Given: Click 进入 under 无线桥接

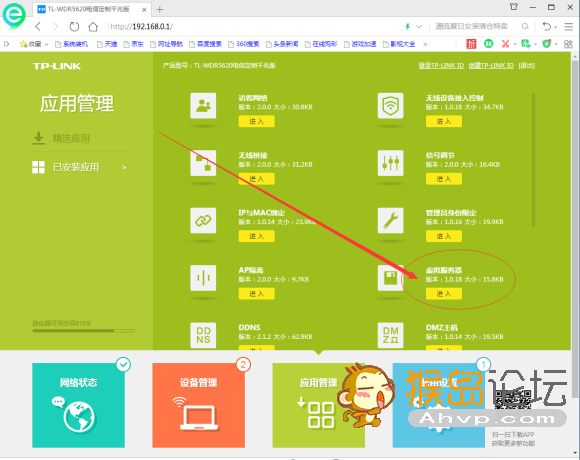Looking at the screenshot, I should [x=257, y=179].
